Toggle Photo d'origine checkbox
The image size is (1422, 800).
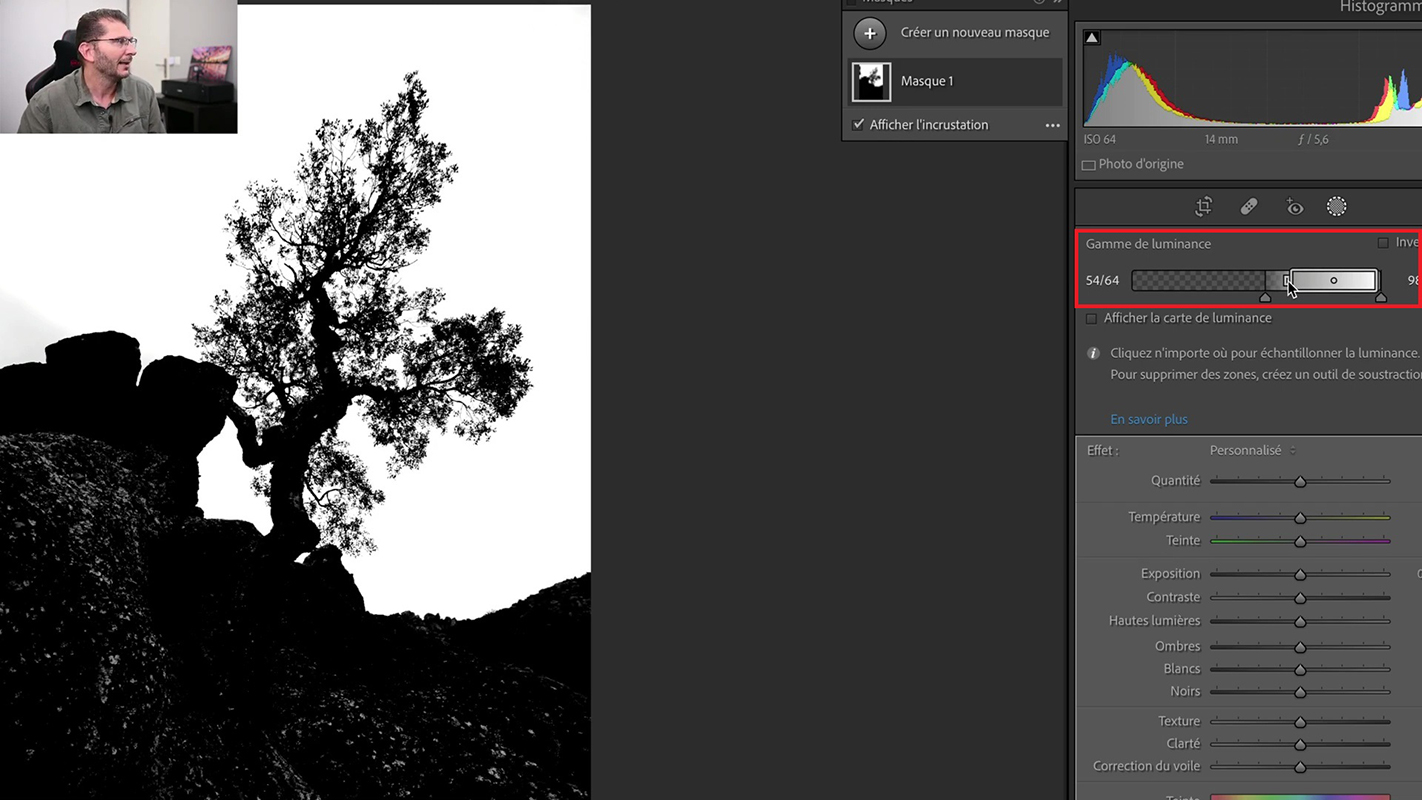pyautogui.click(x=1089, y=165)
